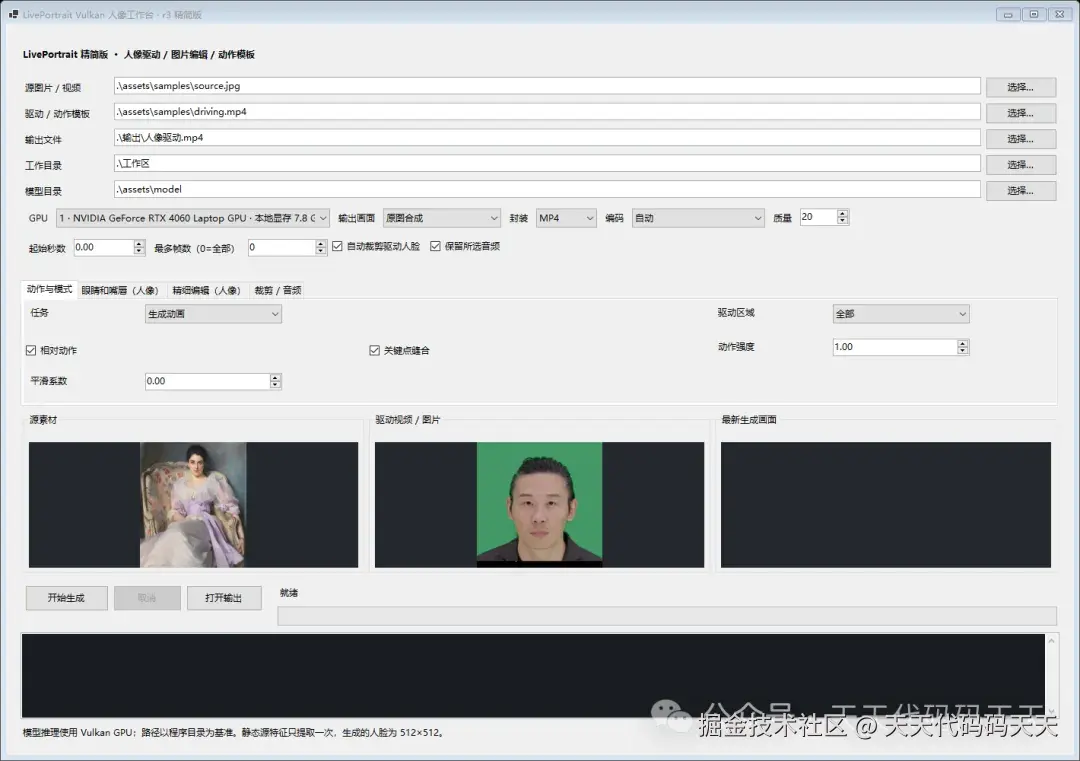Focus the driving.mp4 path input field
Viewport: 1080px width, 761px height.
click(x=547, y=112)
